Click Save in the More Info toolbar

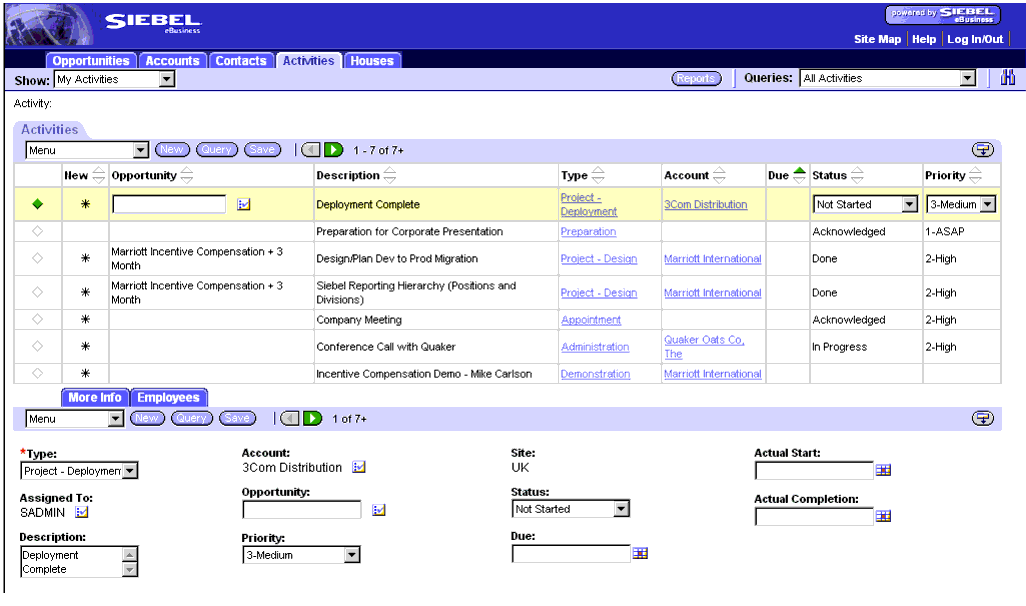pyautogui.click(x=237, y=418)
